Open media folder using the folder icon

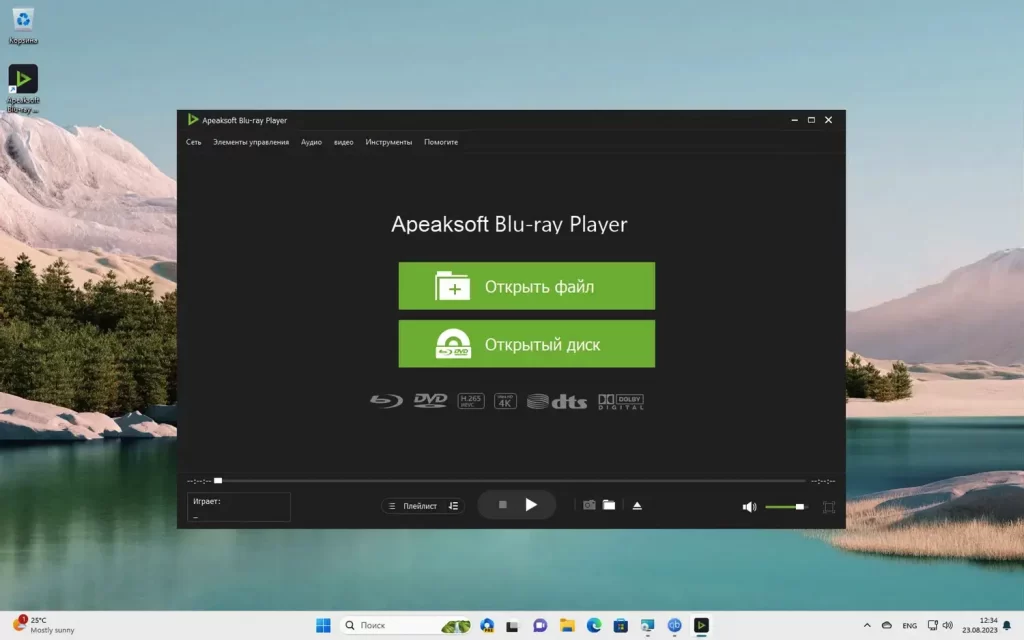click(x=610, y=505)
